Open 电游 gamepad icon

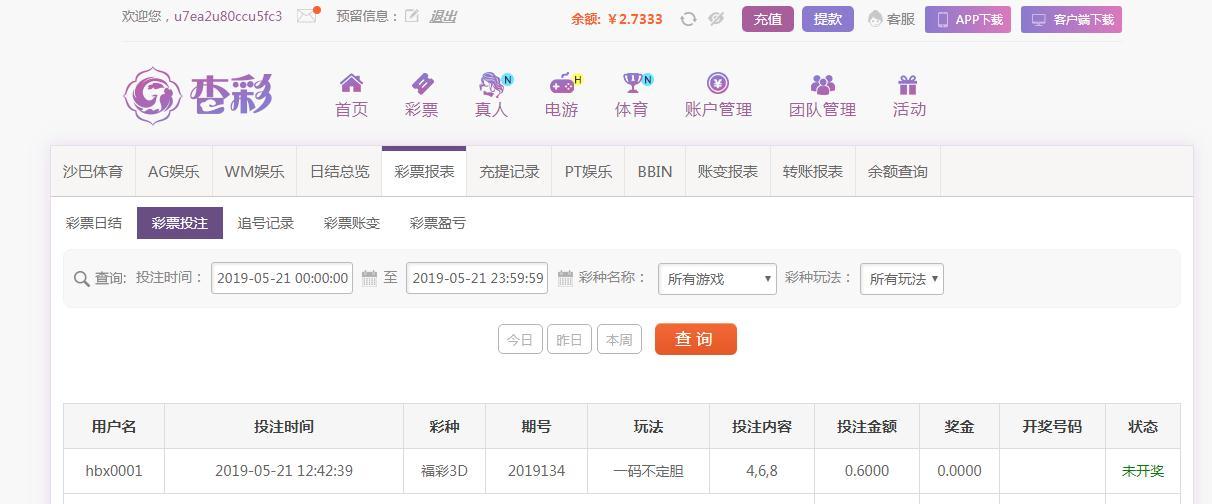tap(562, 83)
